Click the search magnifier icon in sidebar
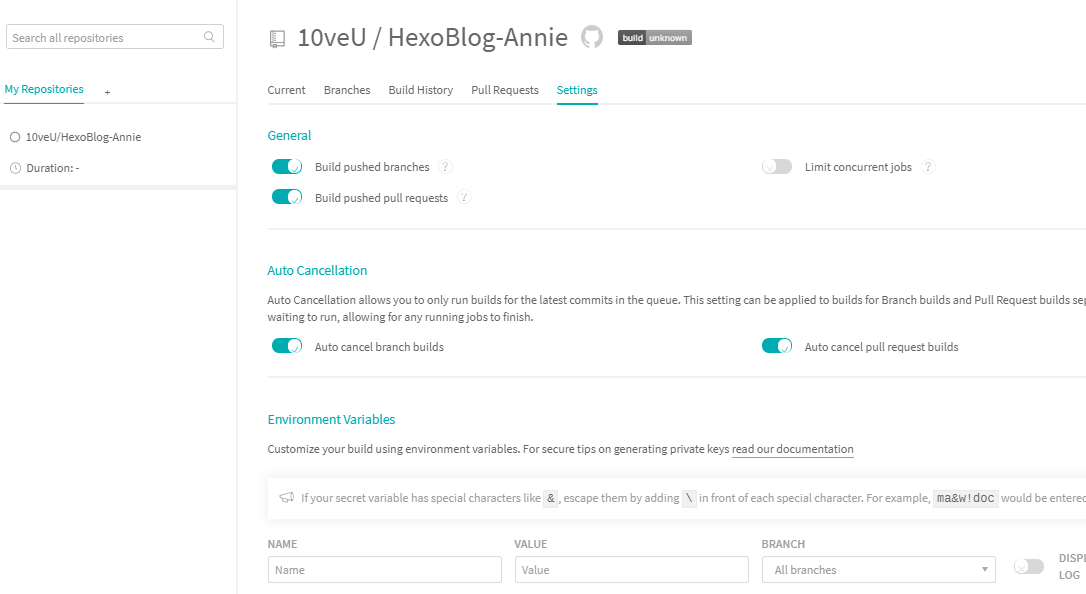The width and height of the screenshot is (1086, 594). coord(209,37)
